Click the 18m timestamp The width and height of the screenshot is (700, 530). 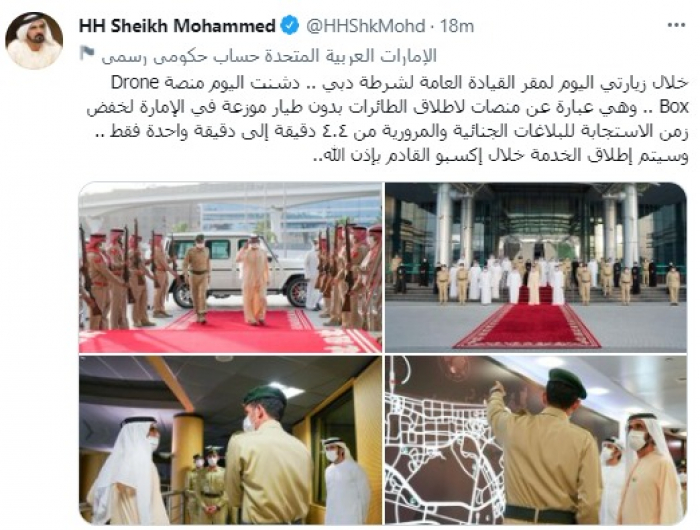coord(457,26)
